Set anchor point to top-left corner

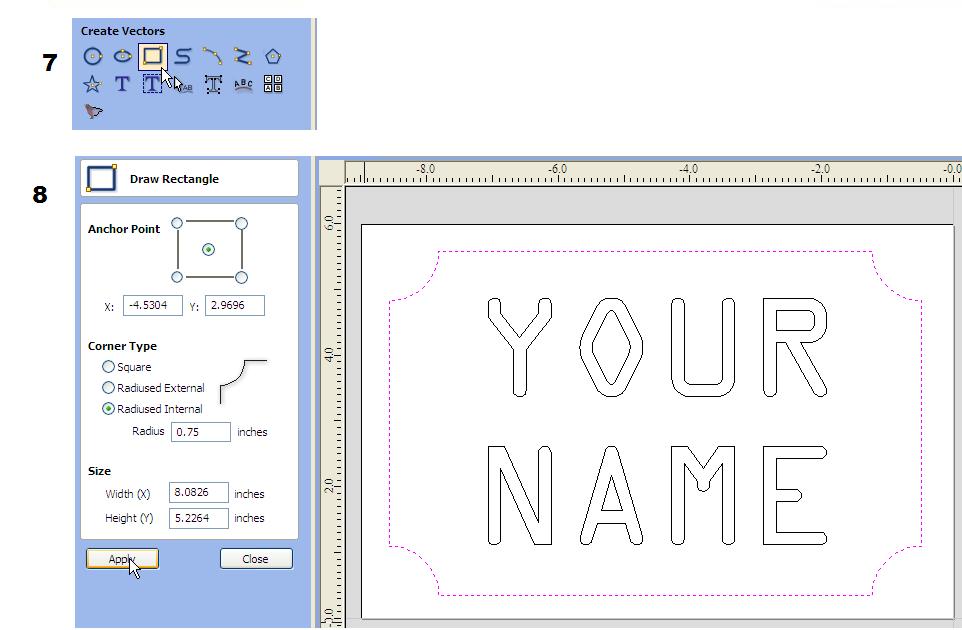tap(177, 223)
